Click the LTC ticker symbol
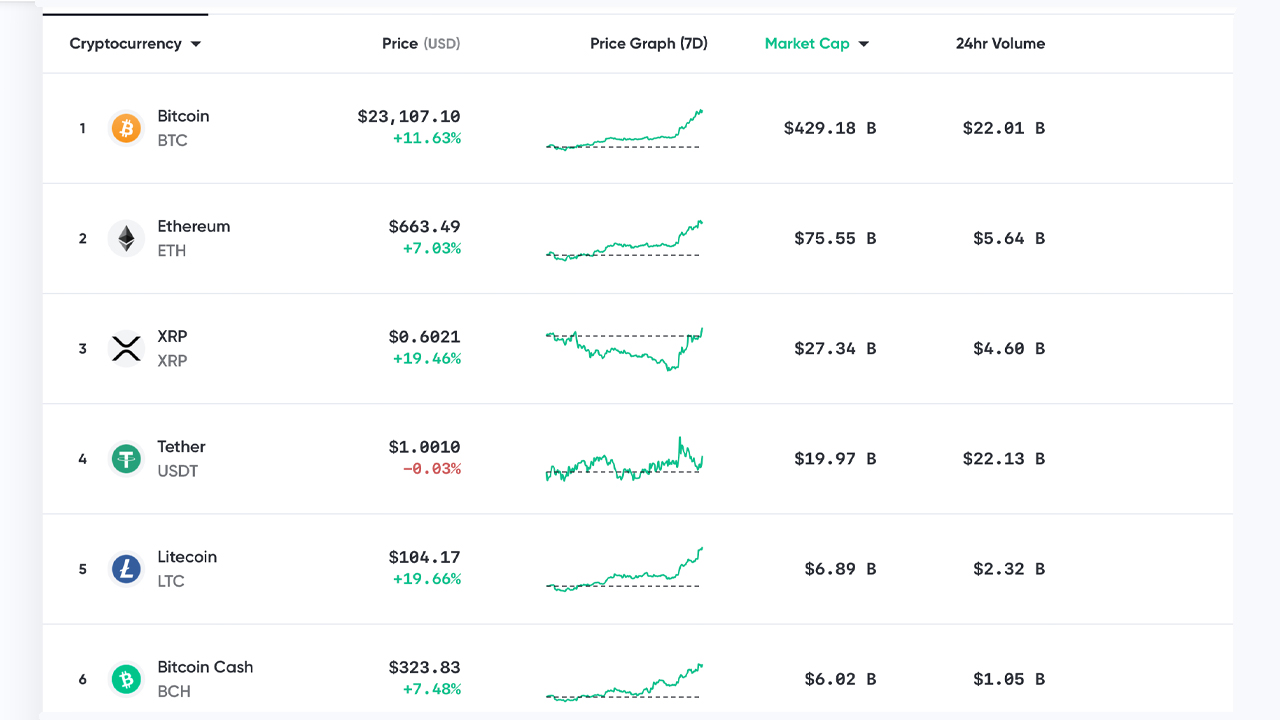 tap(171, 581)
